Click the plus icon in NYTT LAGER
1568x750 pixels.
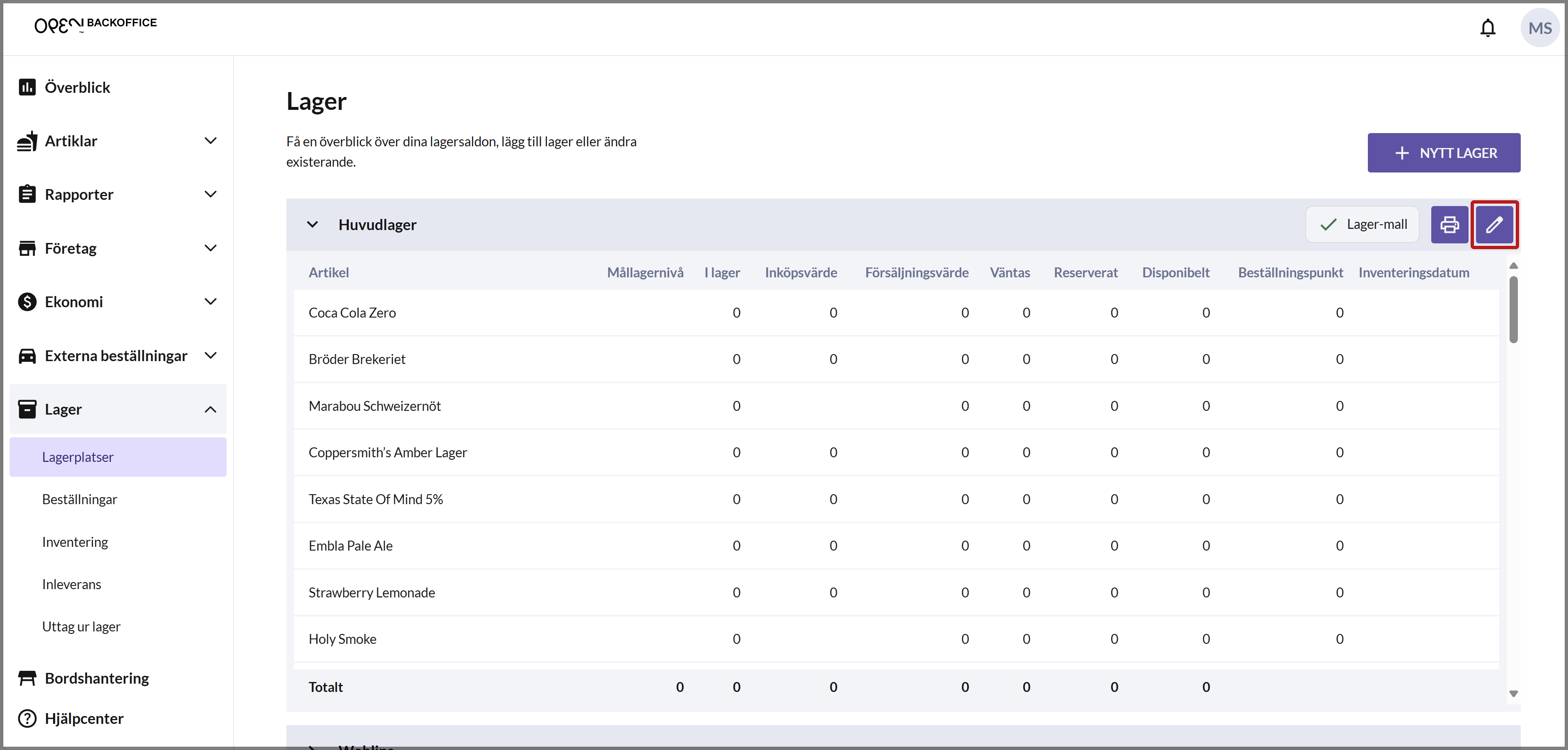1402,153
